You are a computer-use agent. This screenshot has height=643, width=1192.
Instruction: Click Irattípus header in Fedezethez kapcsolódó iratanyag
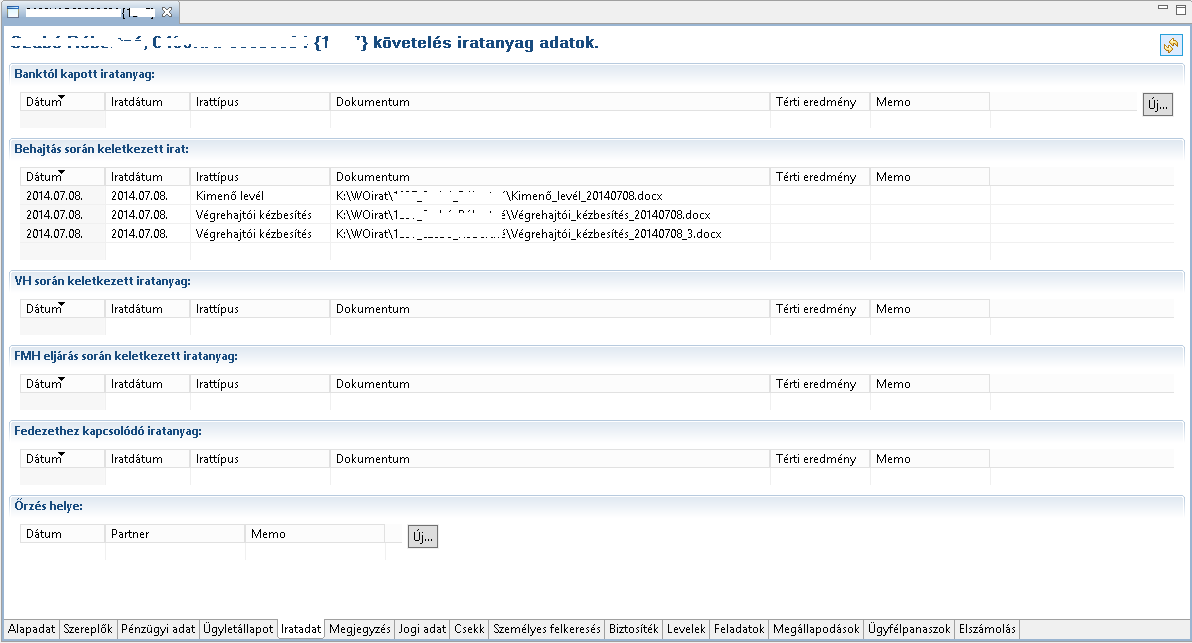[218, 460]
